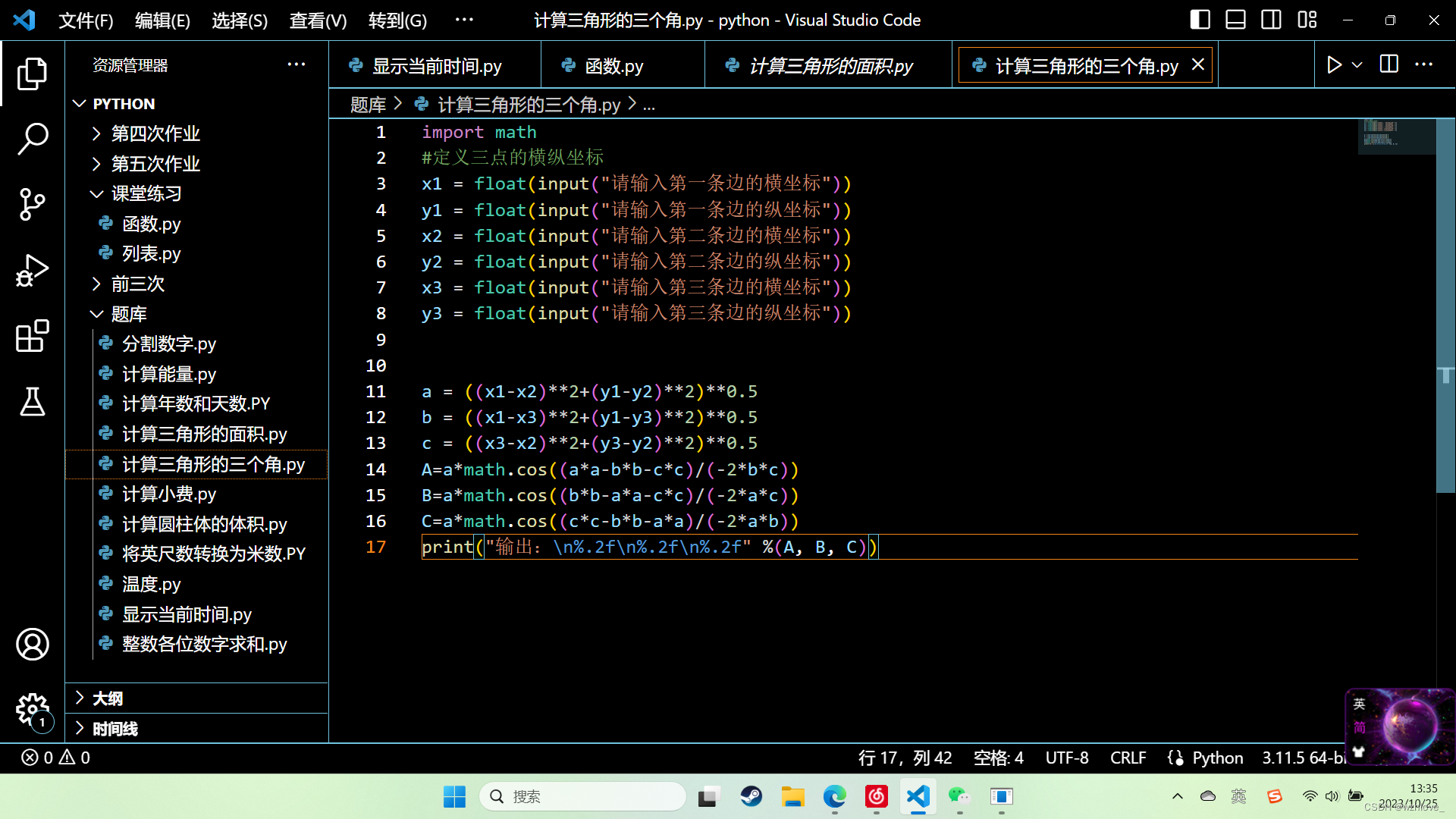Switch to the 函数.py editor tab
Screen dimensions: 1456x819
(x=623, y=66)
